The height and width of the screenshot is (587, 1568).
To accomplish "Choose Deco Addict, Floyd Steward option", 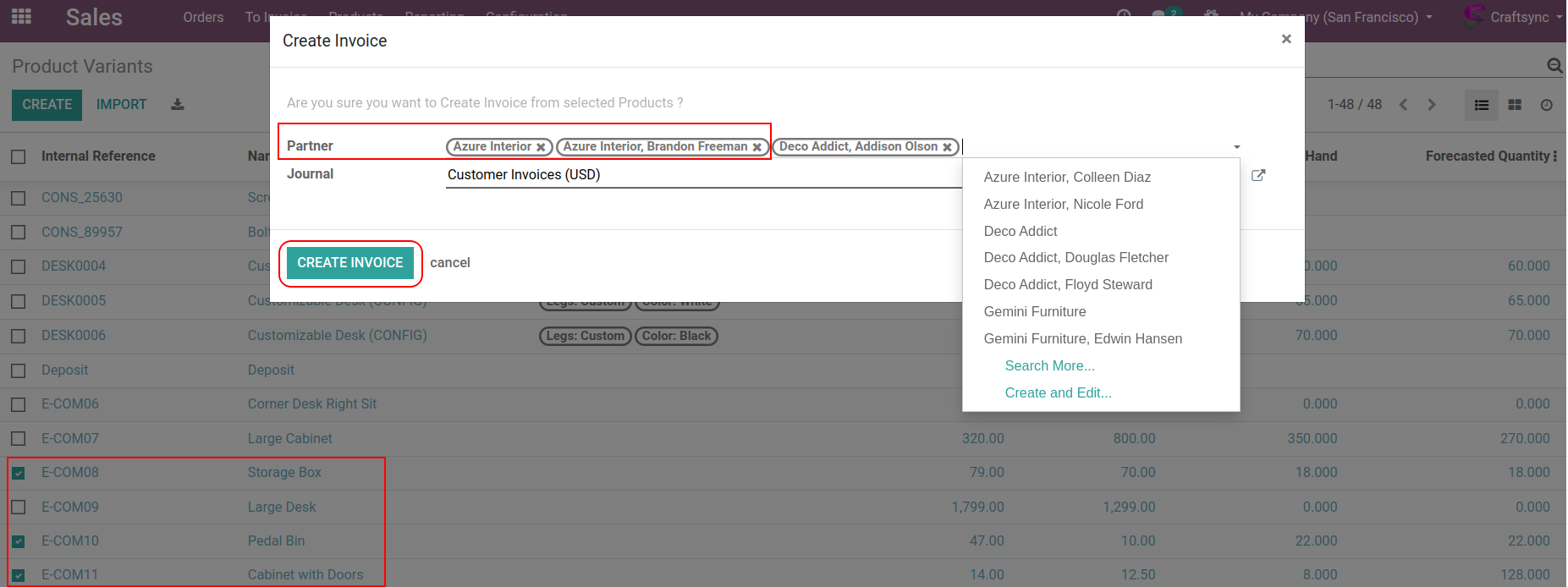I will (x=1067, y=284).
